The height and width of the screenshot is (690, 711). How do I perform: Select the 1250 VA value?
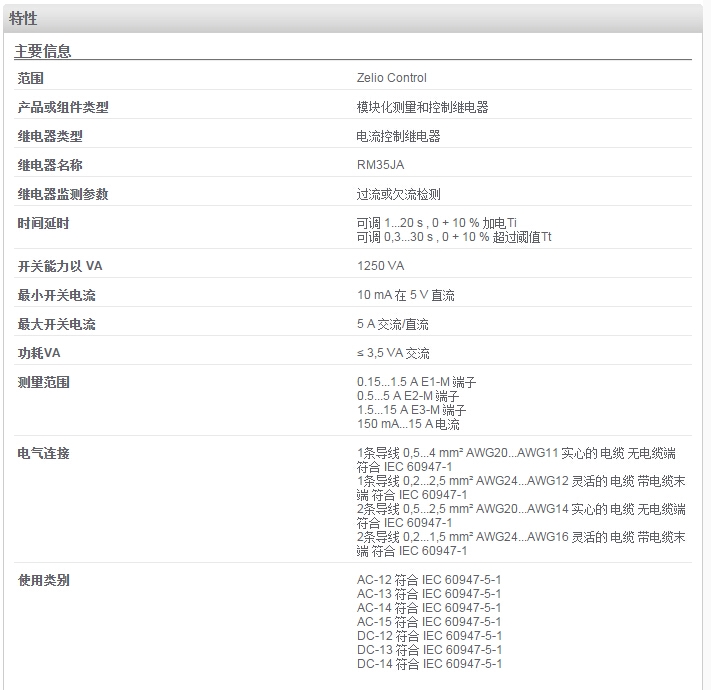click(380, 266)
